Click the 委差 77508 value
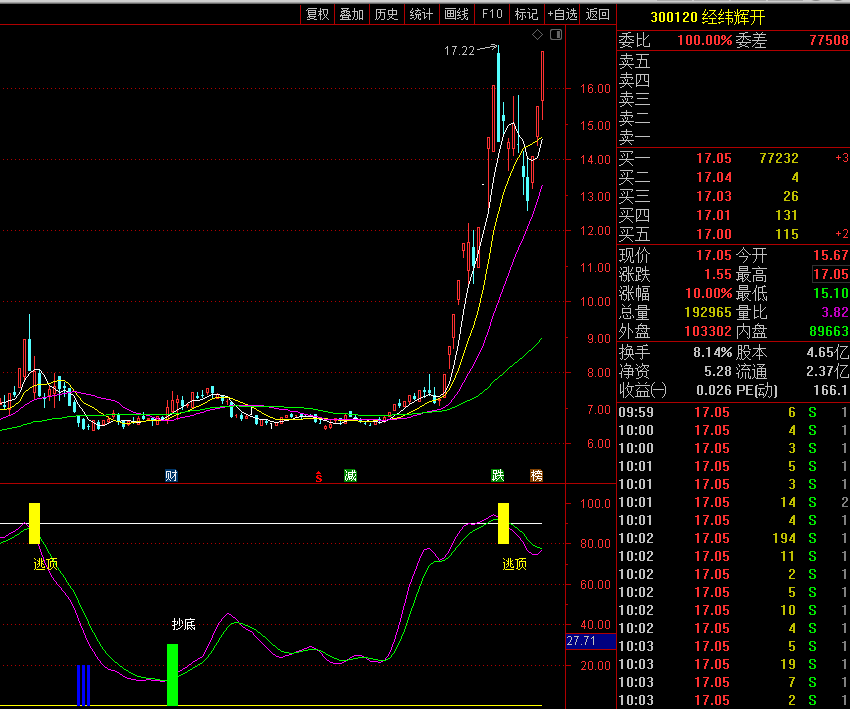Screen dimensions: 850x709 828,40
